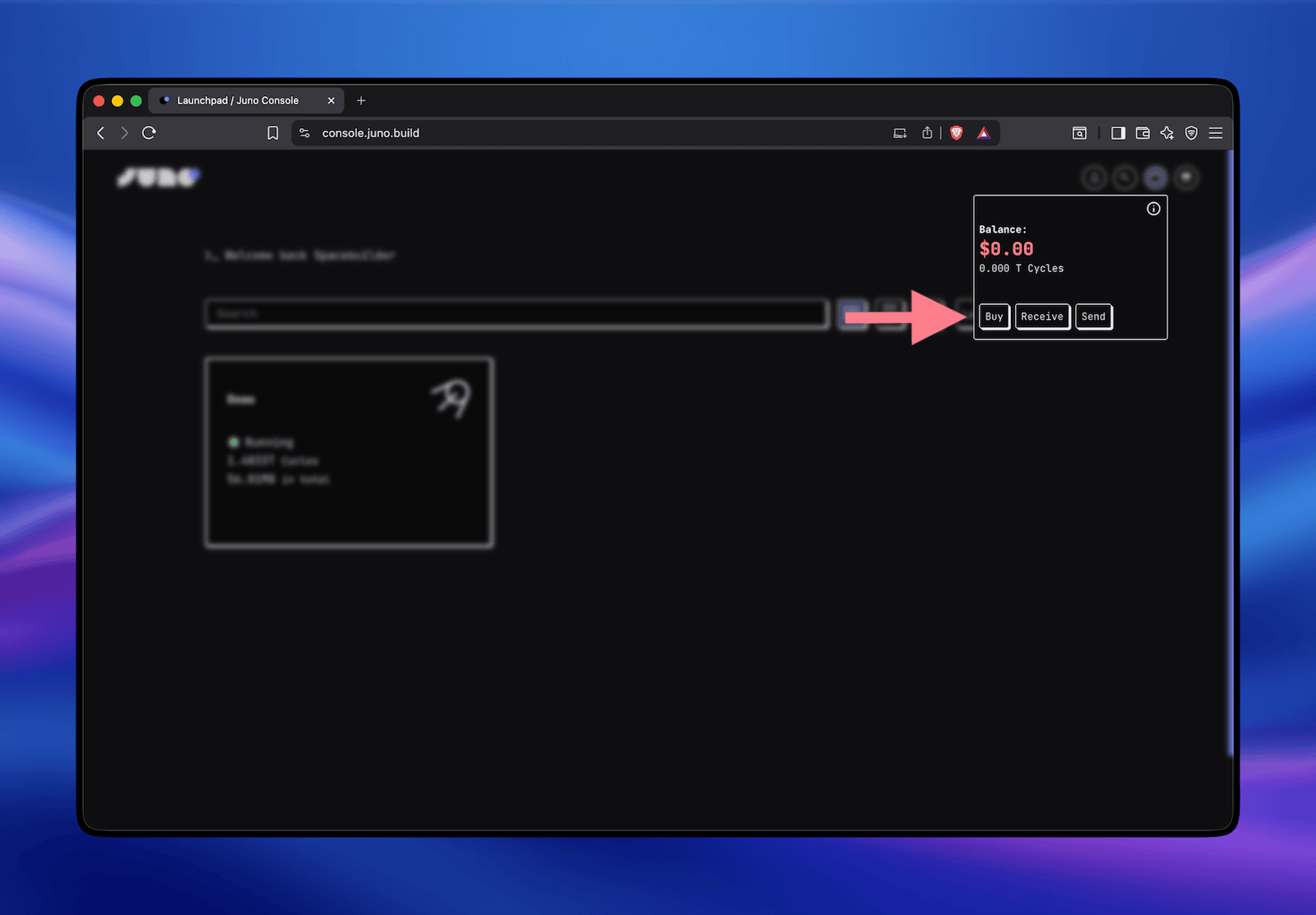
Task: Open Brave Rewards triangle icon
Action: (984, 133)
